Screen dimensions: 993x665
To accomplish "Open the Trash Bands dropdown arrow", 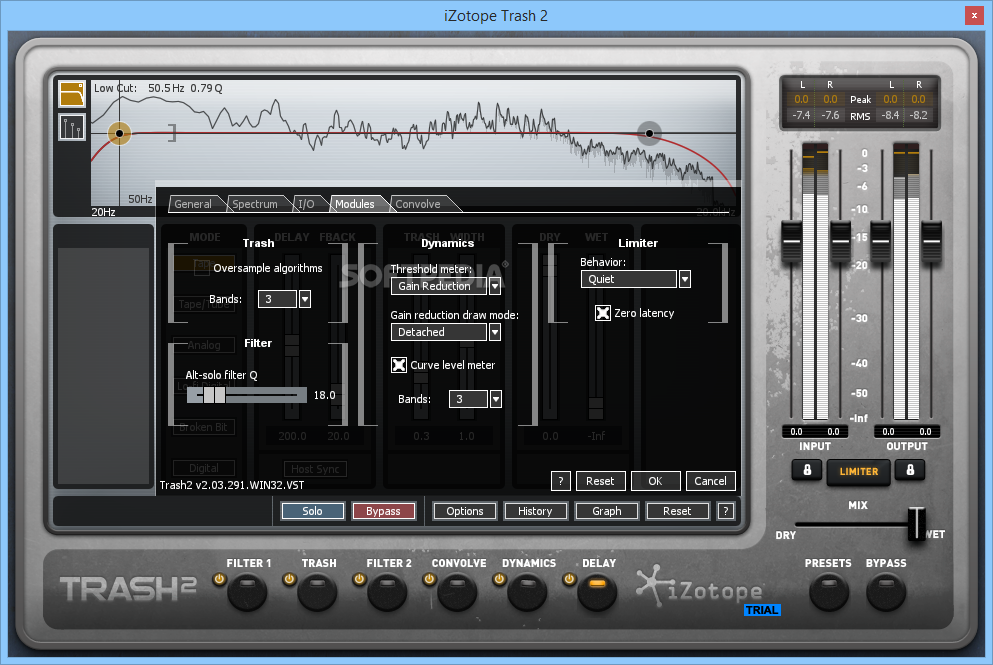I will 305,299.
